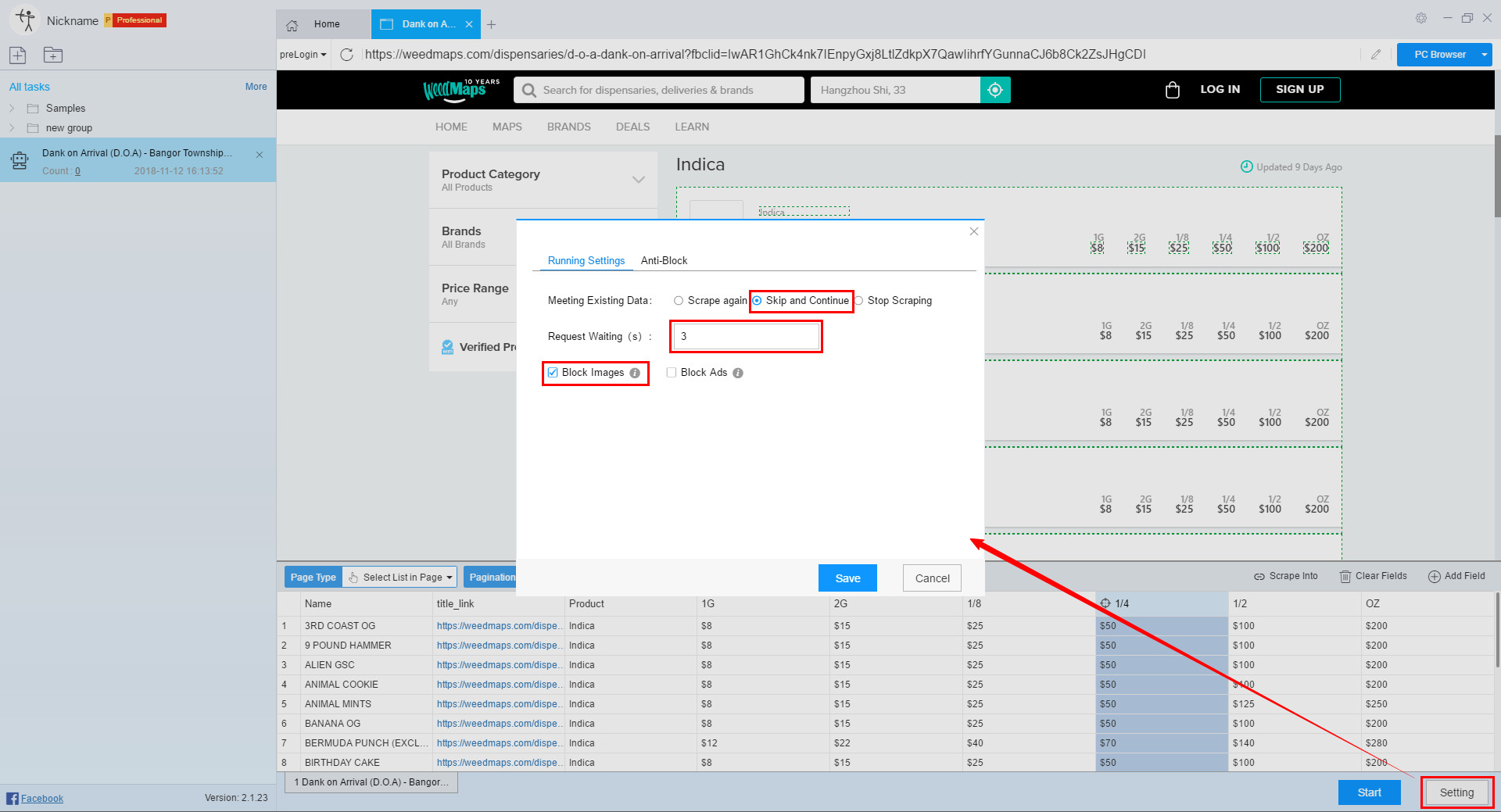
Task: Click the Block Ads info icon
Action: tap(738, 373)
